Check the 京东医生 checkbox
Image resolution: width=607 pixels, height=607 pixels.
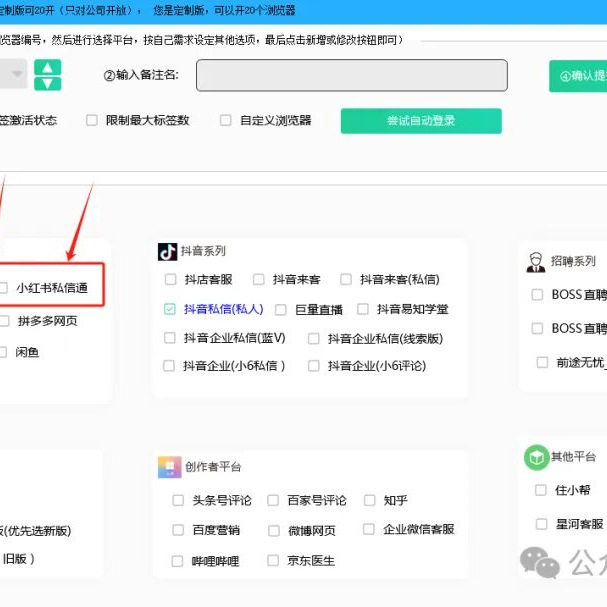tap(273, 560)
